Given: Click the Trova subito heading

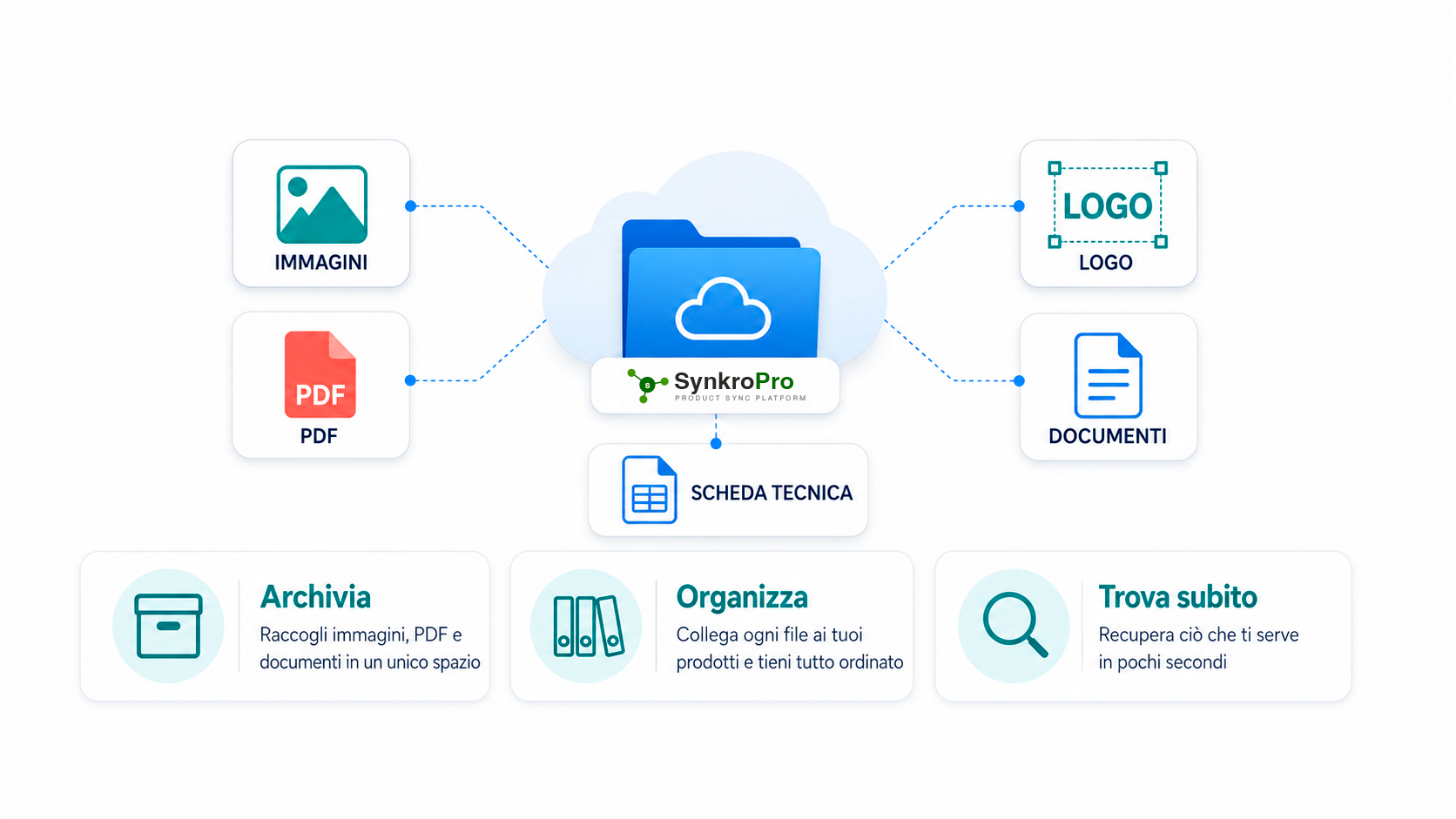Looking at the screenshot, I should coord(1178,597).
